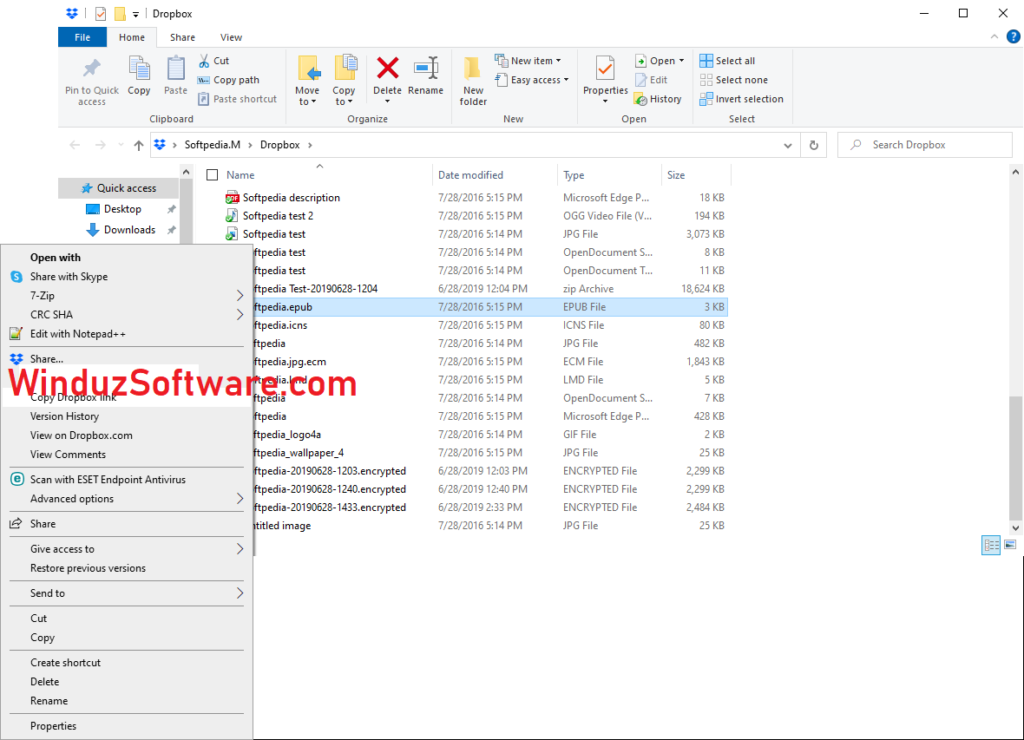Click the Skype icon in context menu
The image size is (1024, 740).
[x=16, y=277]
